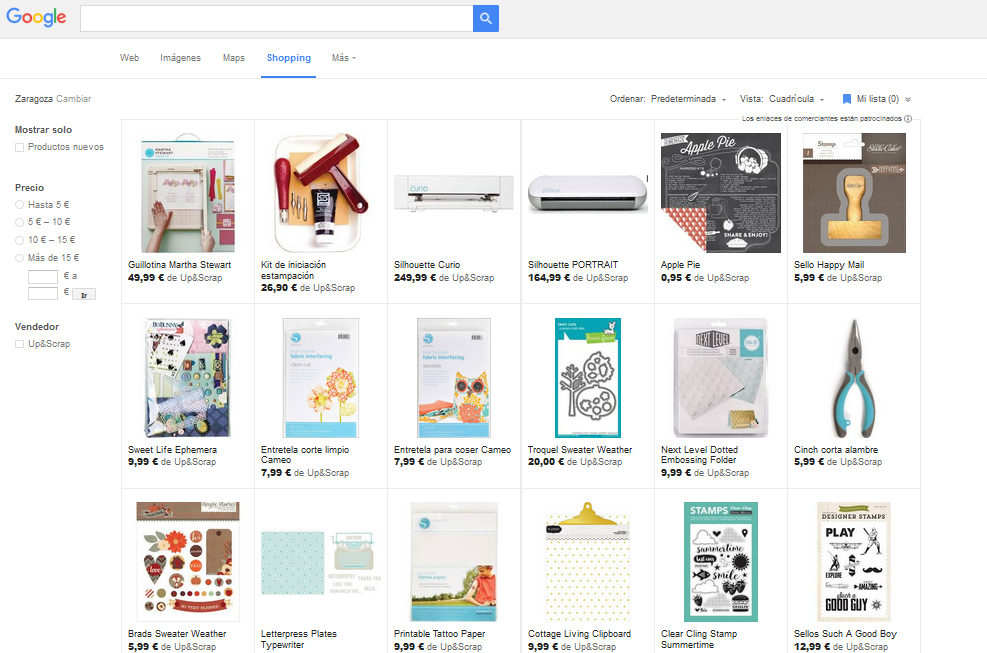
Task: Click the Silhouette Curio machine image
Action: [x=454, y=193]
